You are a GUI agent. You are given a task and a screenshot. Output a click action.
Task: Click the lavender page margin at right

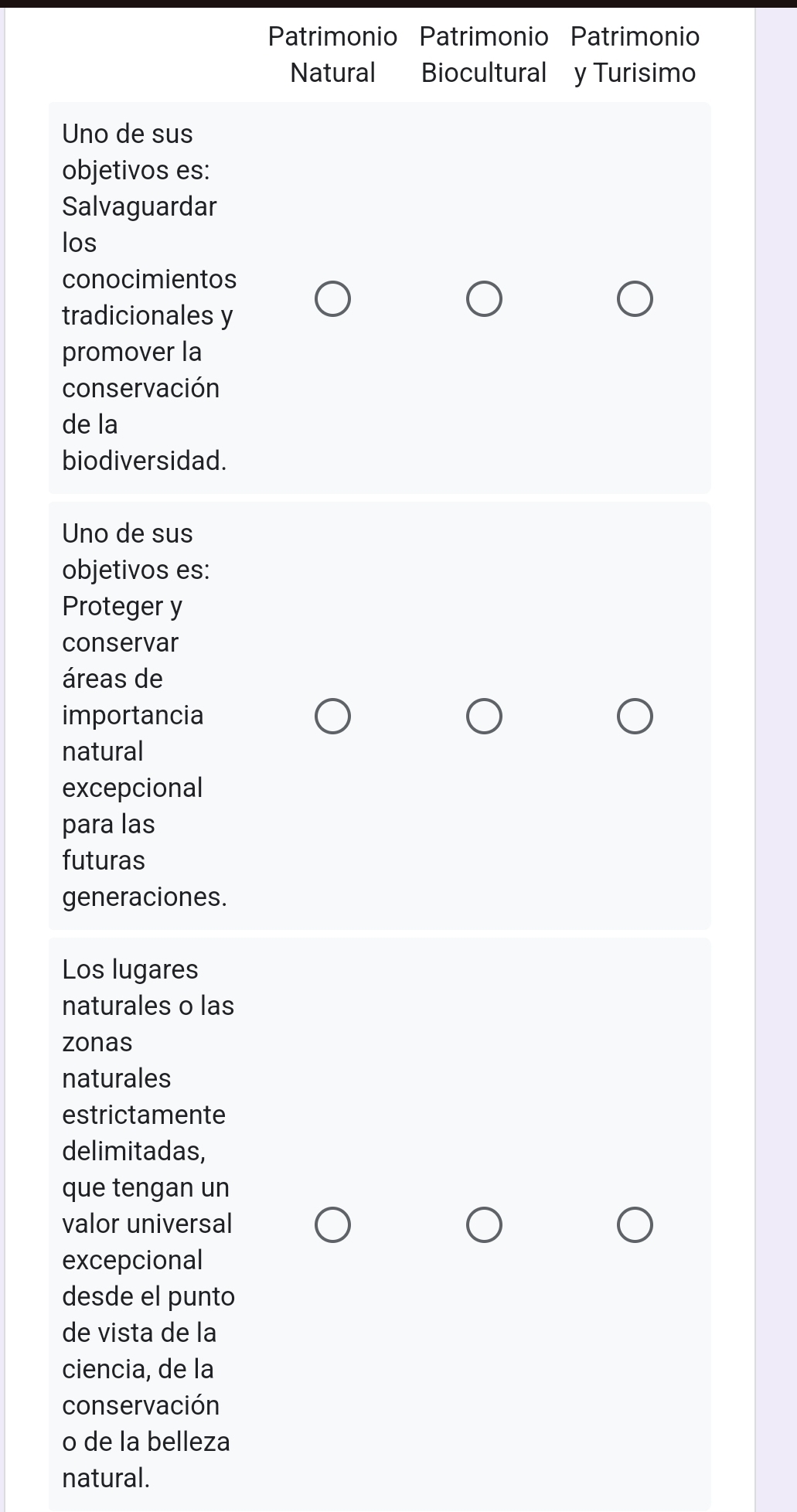click(775, 758)
